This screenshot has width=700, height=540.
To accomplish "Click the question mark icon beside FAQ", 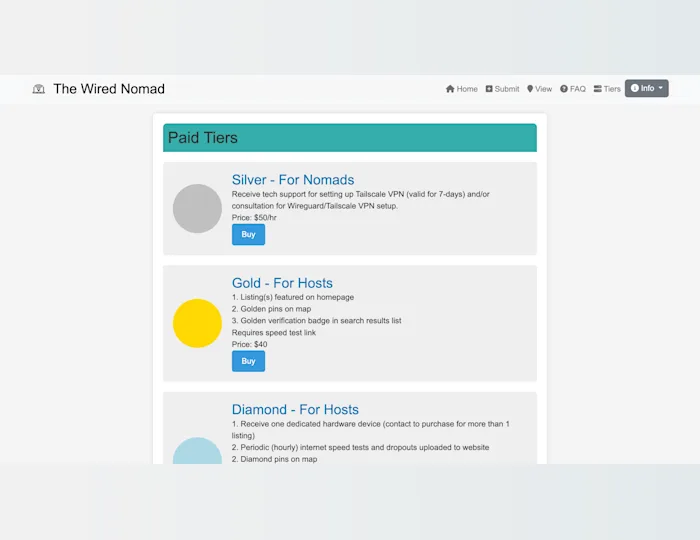I will pos(564,89).
